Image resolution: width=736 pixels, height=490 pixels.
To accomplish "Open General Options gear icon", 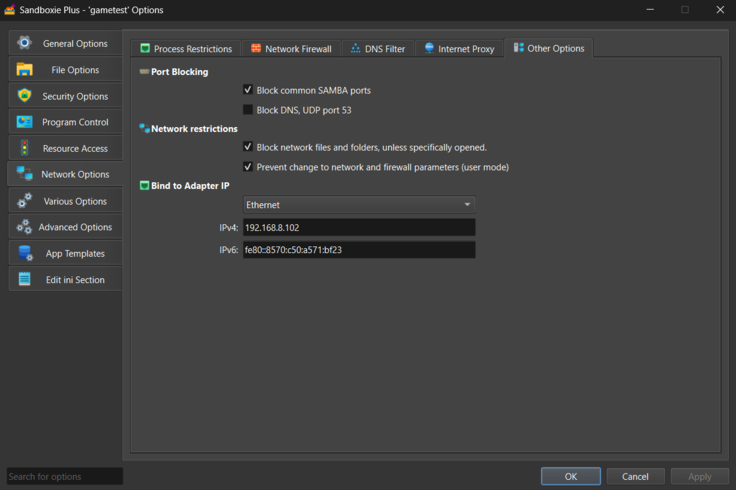I will pyautogui.click(x=25, y=44).
